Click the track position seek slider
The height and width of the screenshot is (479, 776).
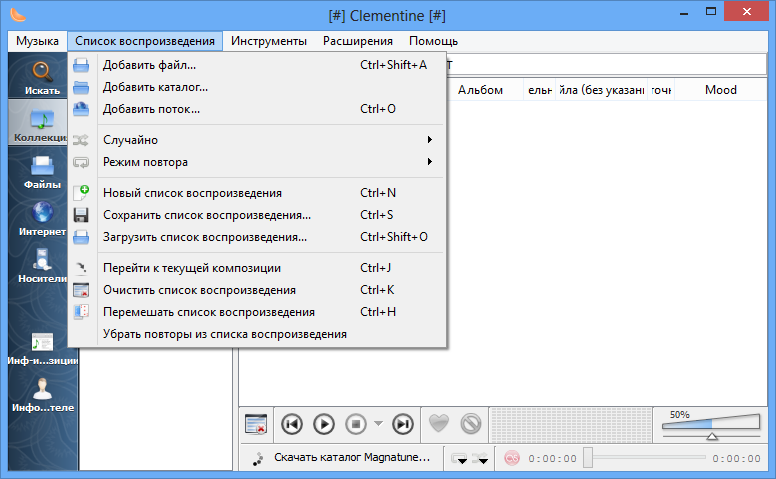point(643,458)
